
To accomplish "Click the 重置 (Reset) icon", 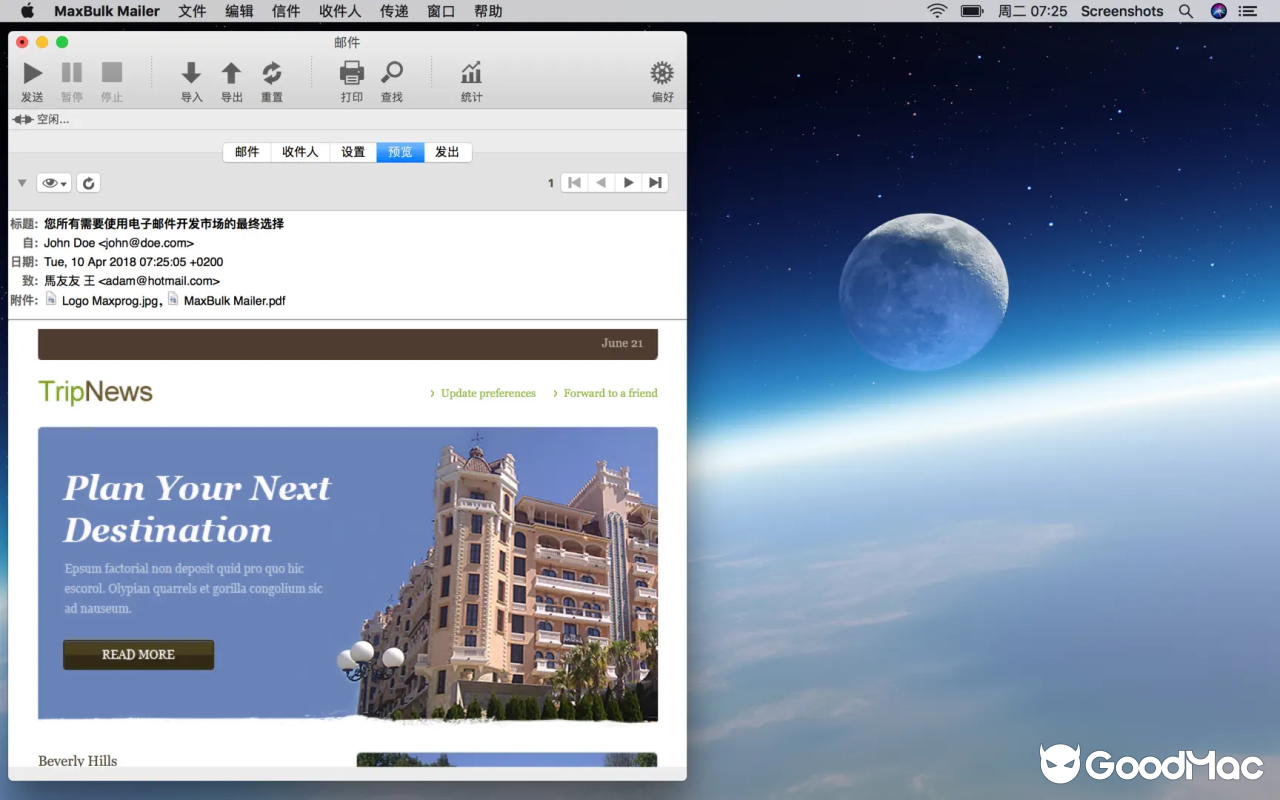I will 271,72.
